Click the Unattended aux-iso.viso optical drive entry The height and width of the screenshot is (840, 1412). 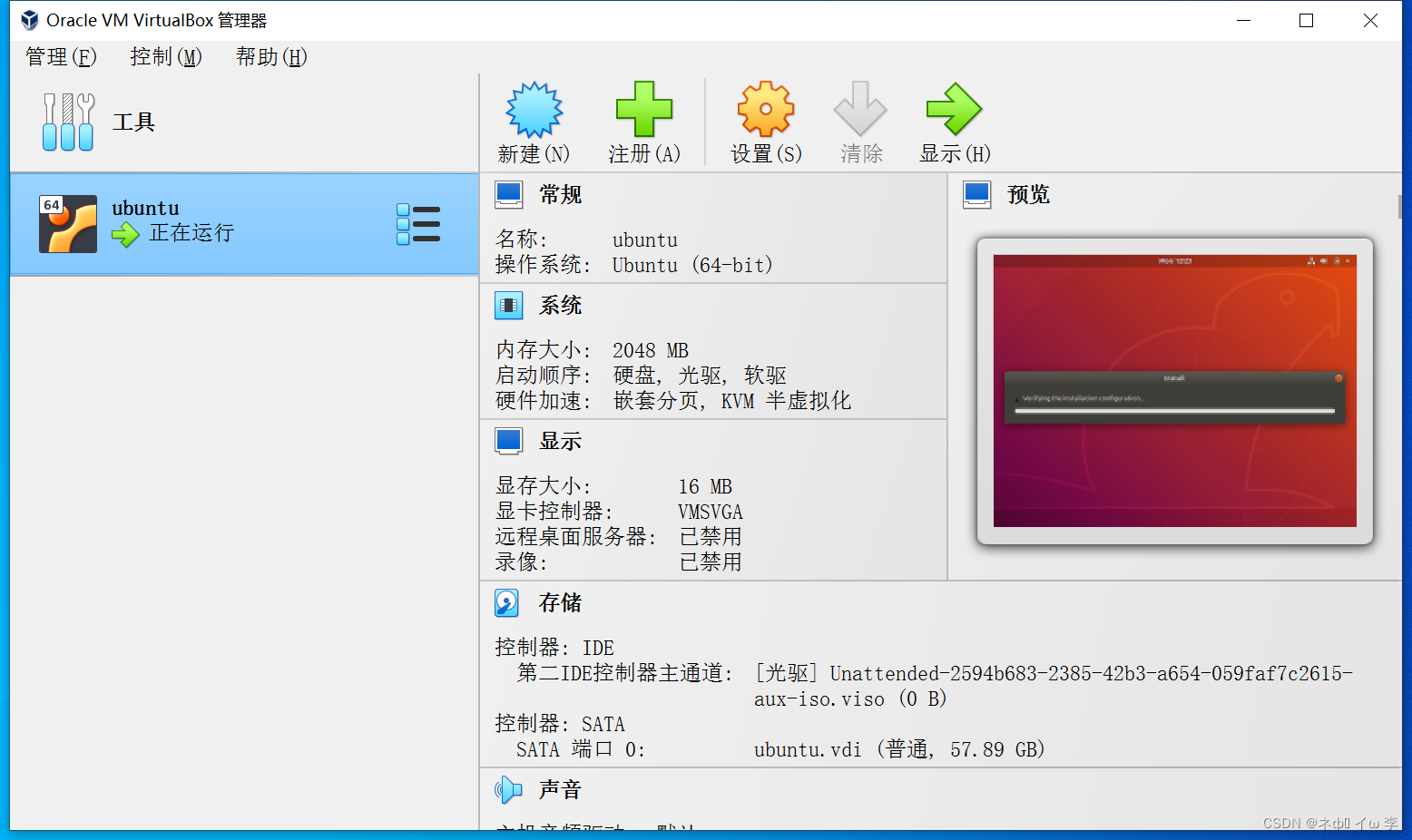point(1053,686)
